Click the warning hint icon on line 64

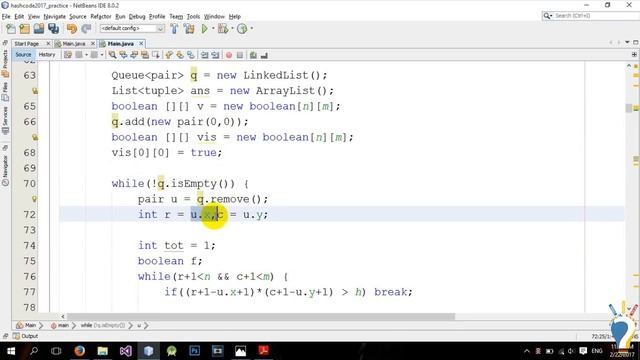(35, 91)
